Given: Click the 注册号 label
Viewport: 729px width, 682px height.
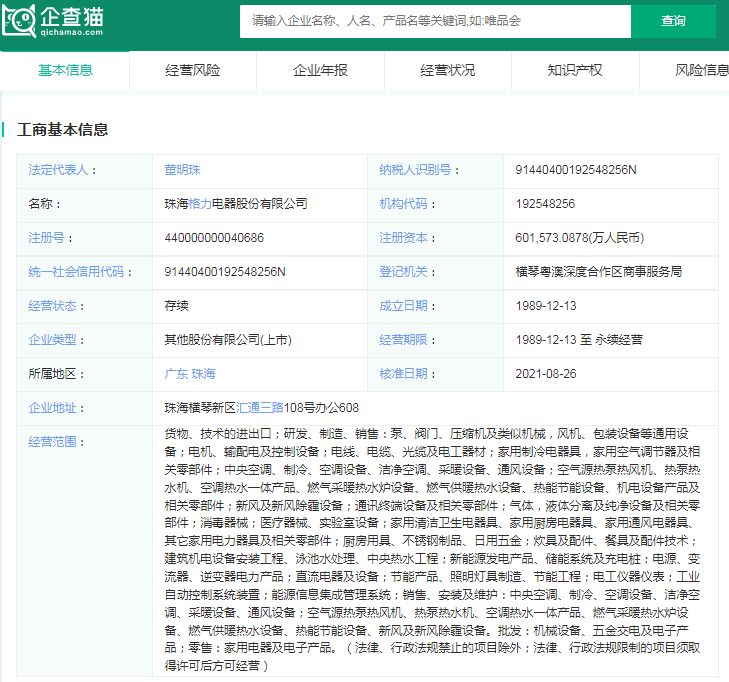Looking at the screenshot, I should tap(46, 238).
